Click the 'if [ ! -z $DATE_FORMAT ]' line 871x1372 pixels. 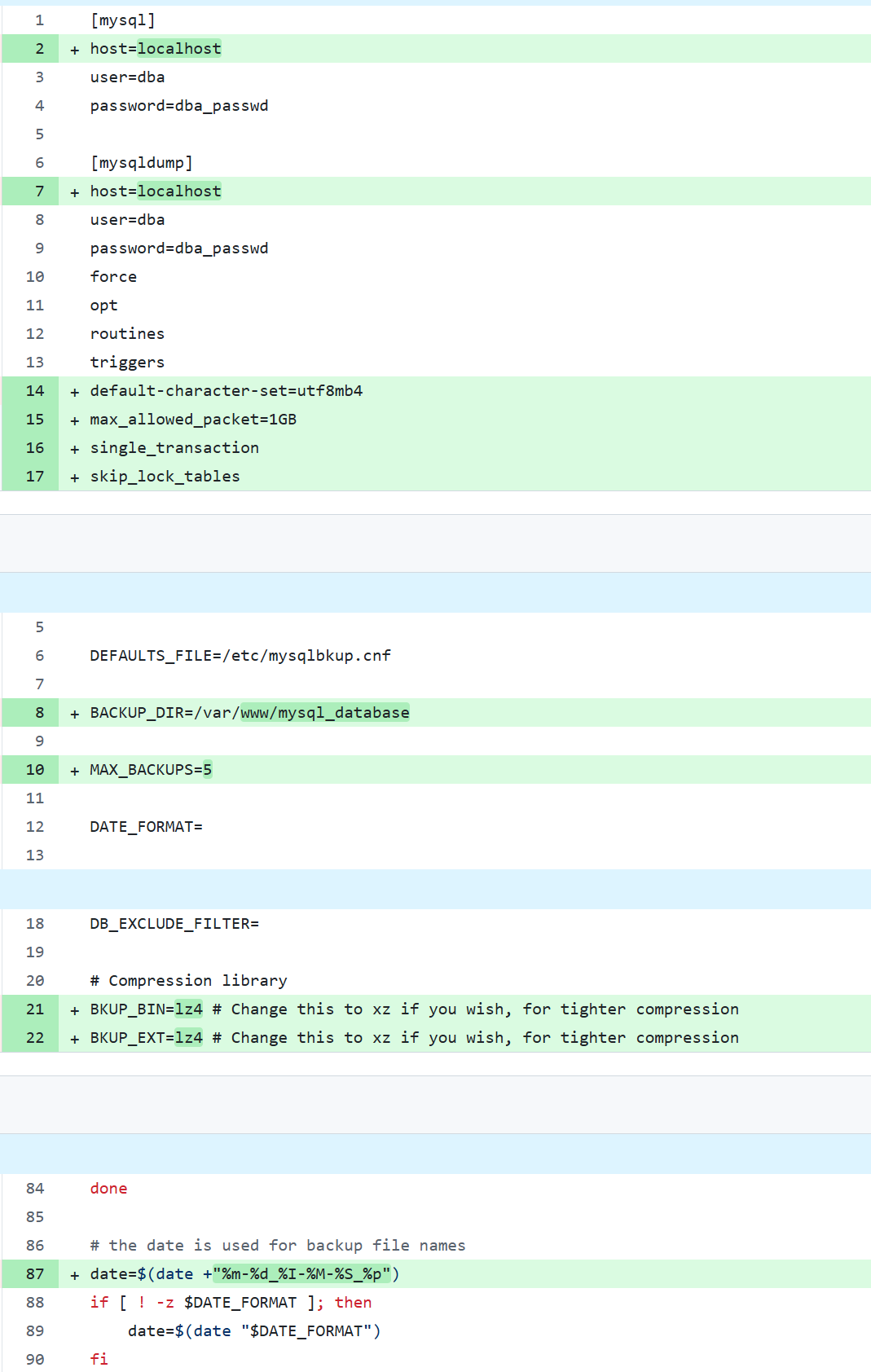pyautogui.click(x=231, y=1303)
